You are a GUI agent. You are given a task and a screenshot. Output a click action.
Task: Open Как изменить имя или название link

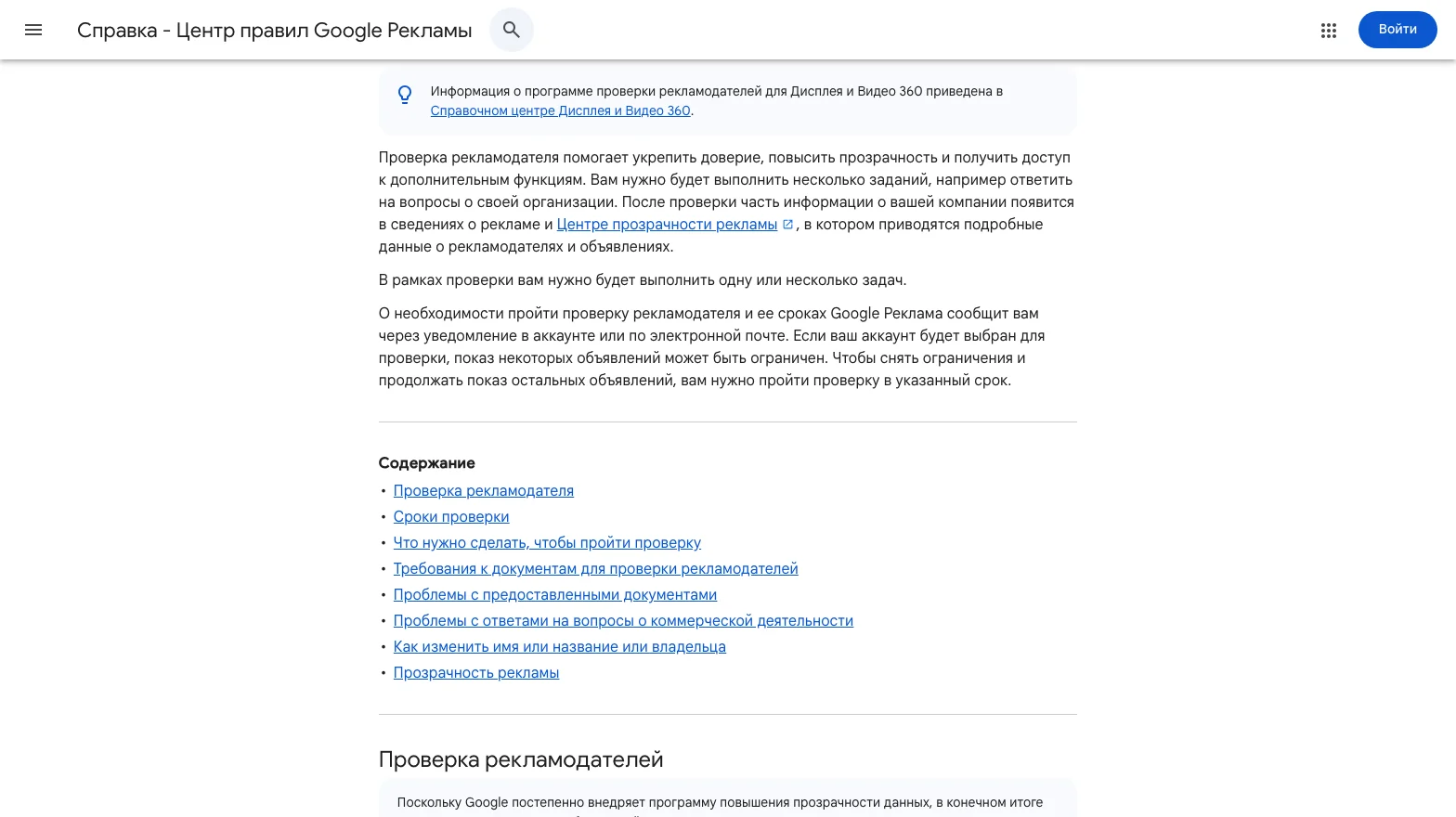click(560, 647)
